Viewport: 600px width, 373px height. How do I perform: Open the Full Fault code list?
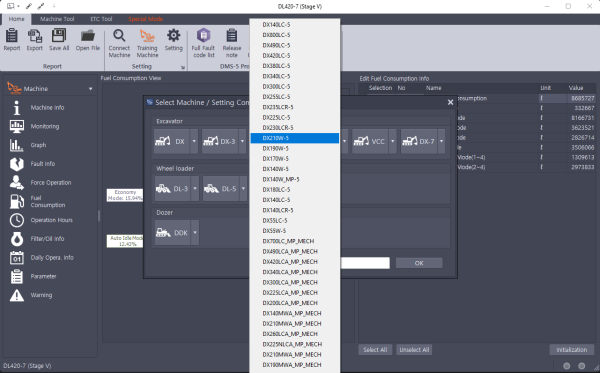203,44
